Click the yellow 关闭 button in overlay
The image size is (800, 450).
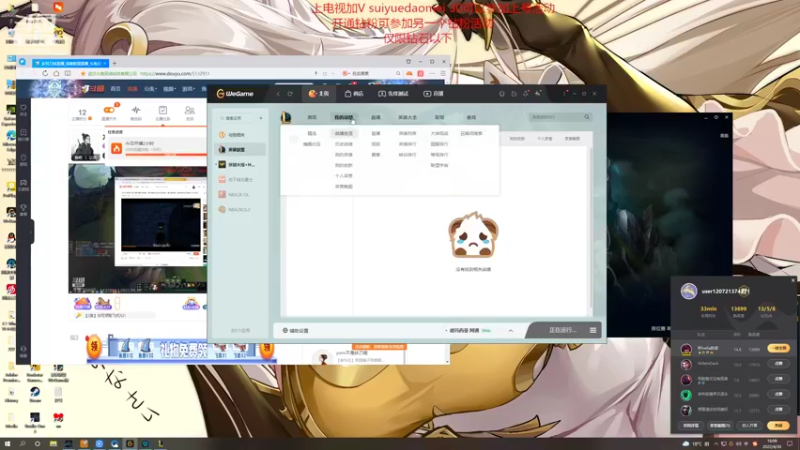point(778,425)
